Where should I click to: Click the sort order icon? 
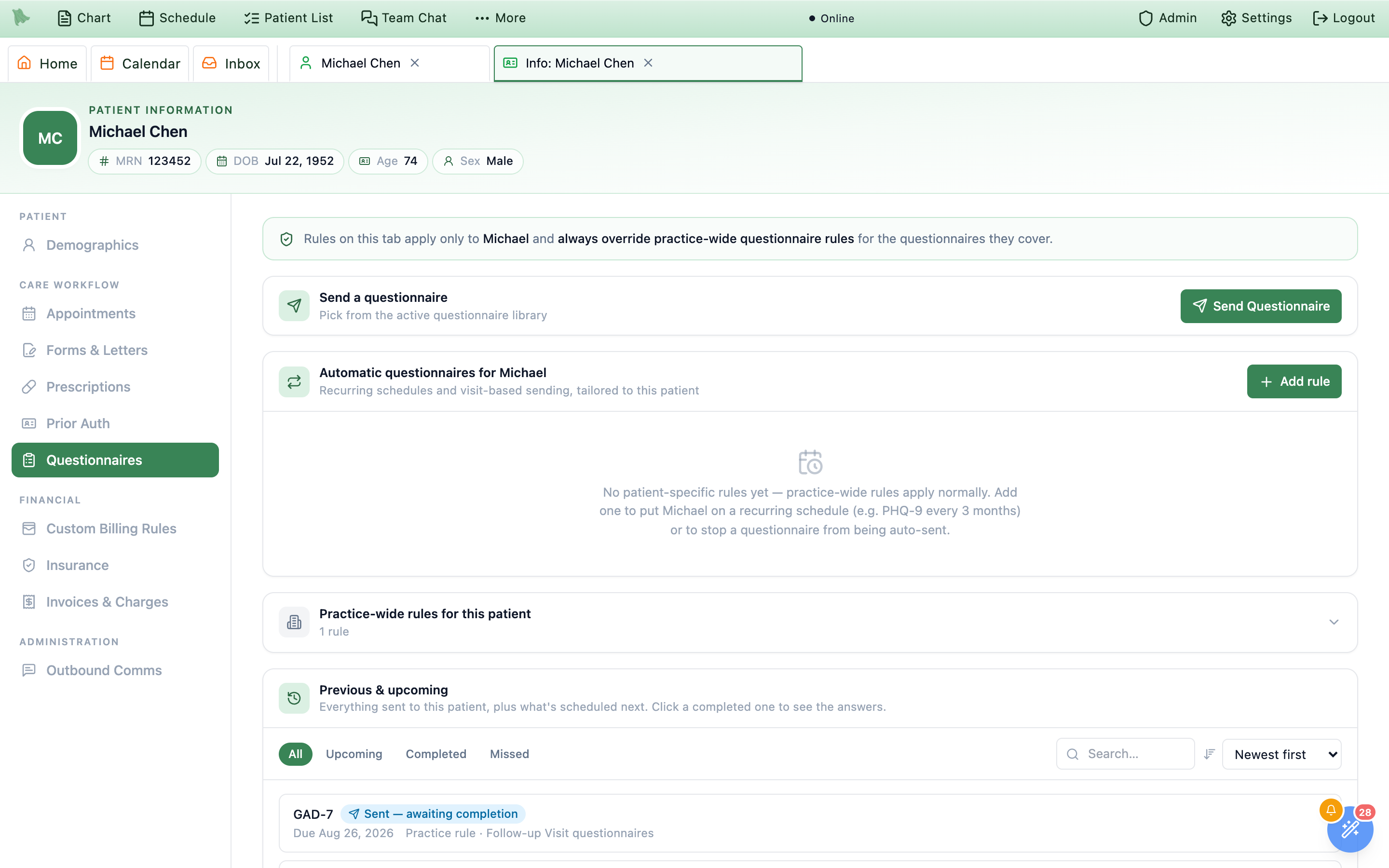coord(1209,754)
